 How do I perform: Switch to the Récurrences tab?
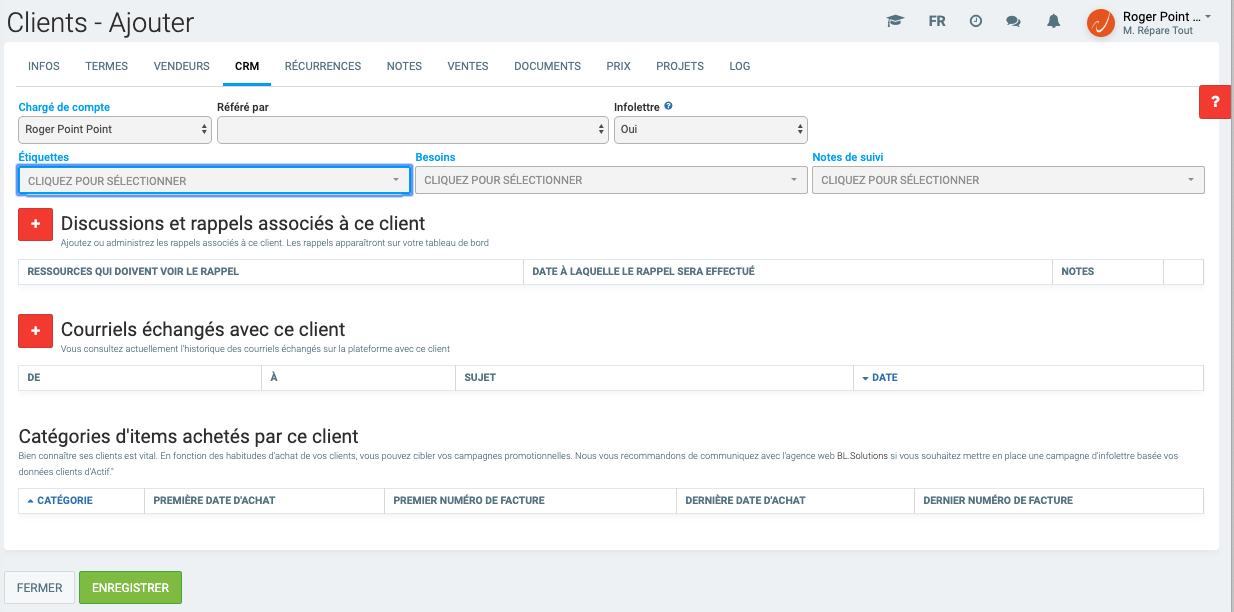tap(322, 66)
